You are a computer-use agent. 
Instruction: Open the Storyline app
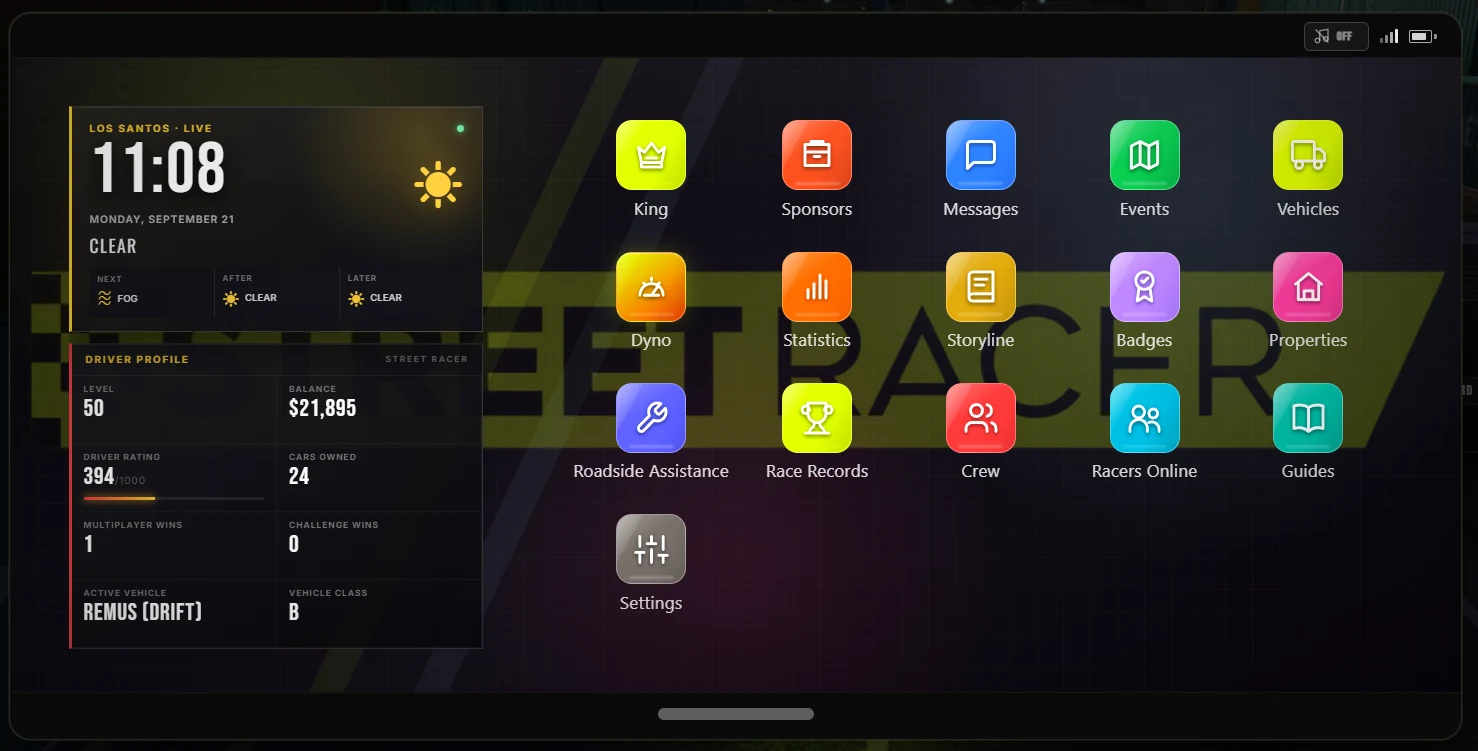(x=981, y=287)
